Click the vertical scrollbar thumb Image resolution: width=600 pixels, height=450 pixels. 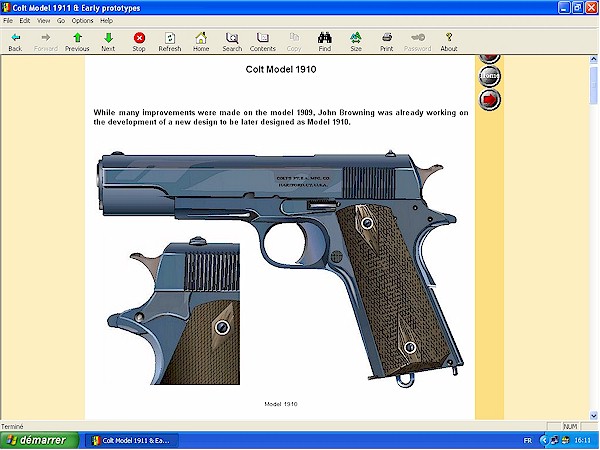pos(593,85)
